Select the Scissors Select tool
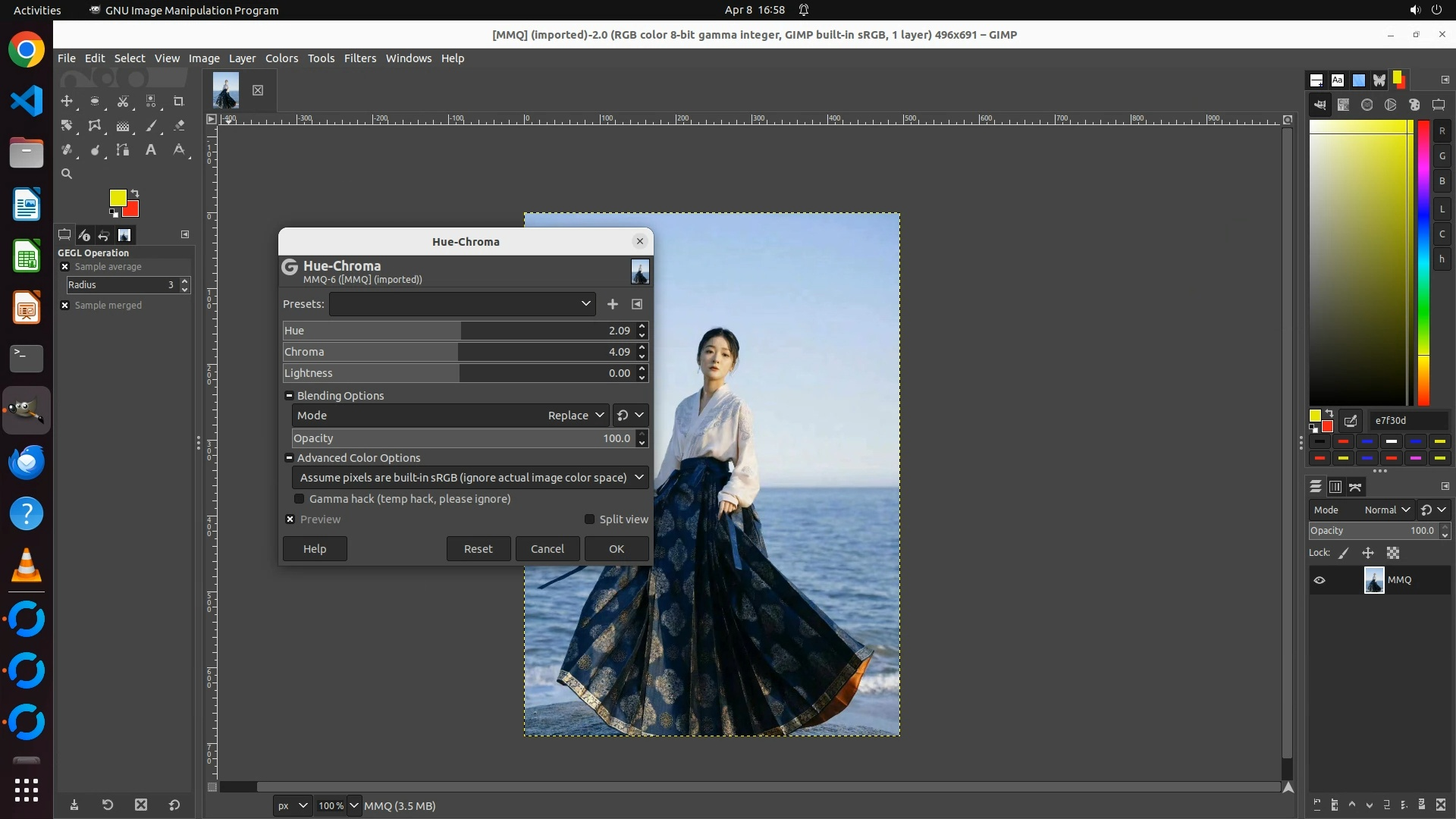Screen dimensions: 1456x819 (x=123, y=101)
